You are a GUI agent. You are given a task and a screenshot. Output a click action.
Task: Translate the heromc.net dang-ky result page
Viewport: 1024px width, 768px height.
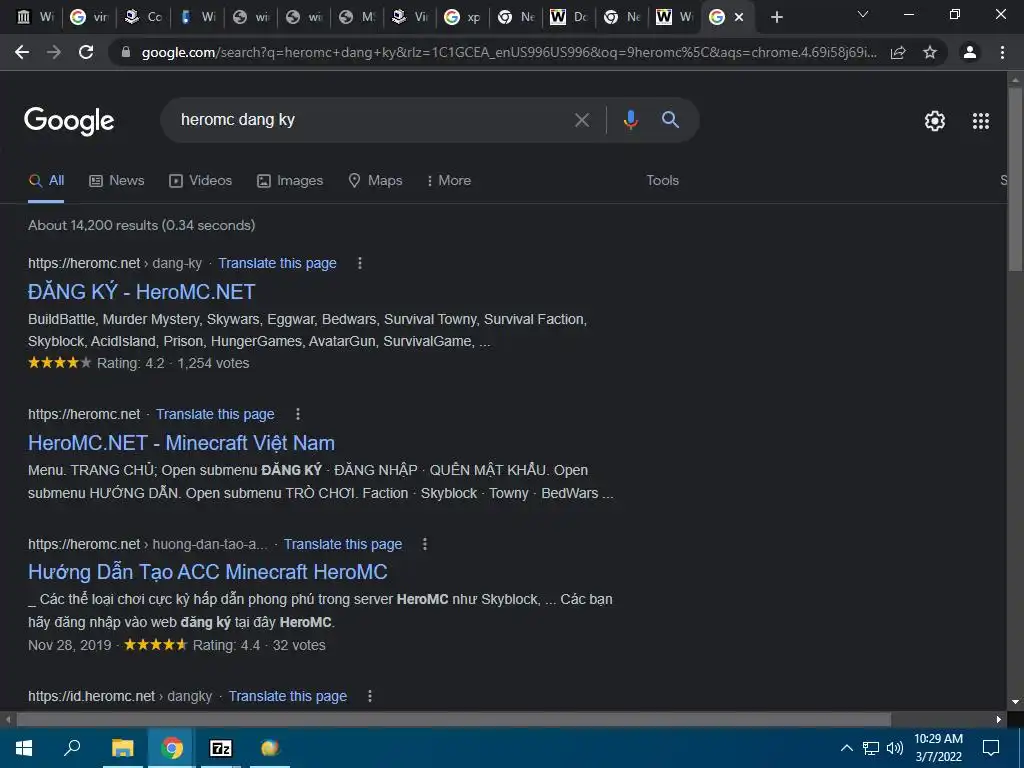[x=278, y=263]
